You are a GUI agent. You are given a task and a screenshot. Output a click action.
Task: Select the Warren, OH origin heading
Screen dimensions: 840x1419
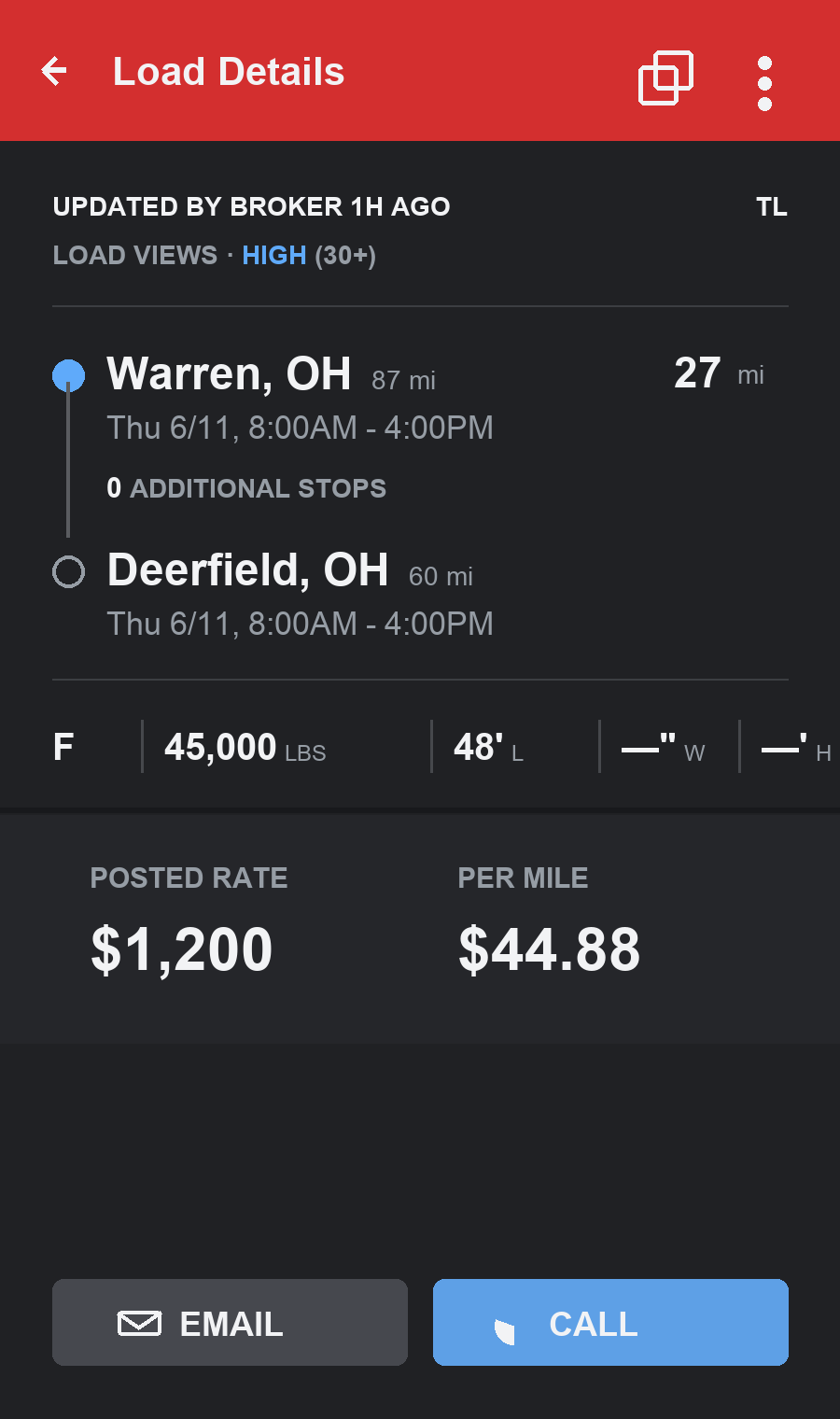pos(229,373)
